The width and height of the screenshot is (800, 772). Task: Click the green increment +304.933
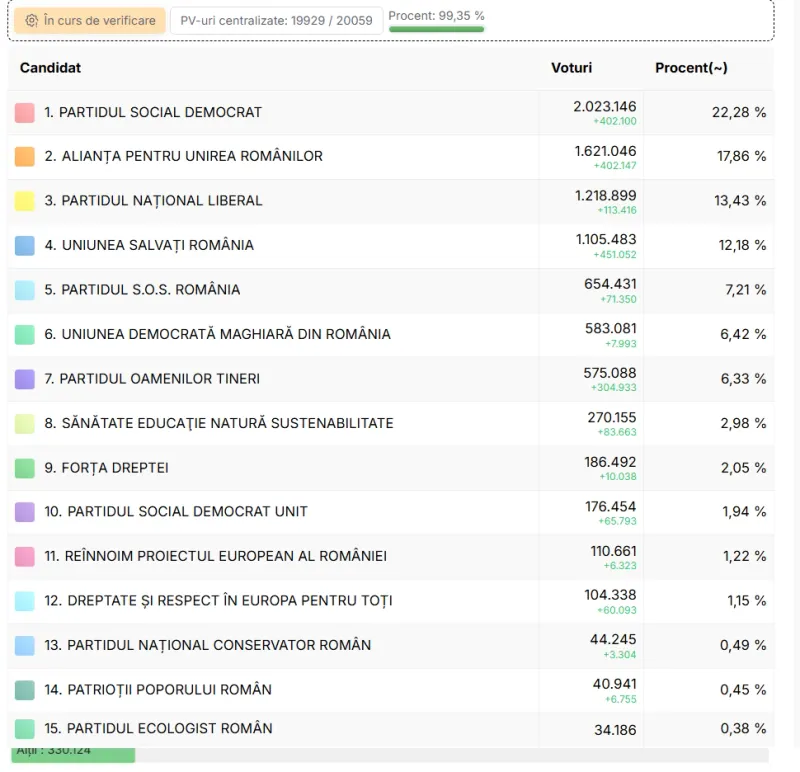(x=614, y=388)
